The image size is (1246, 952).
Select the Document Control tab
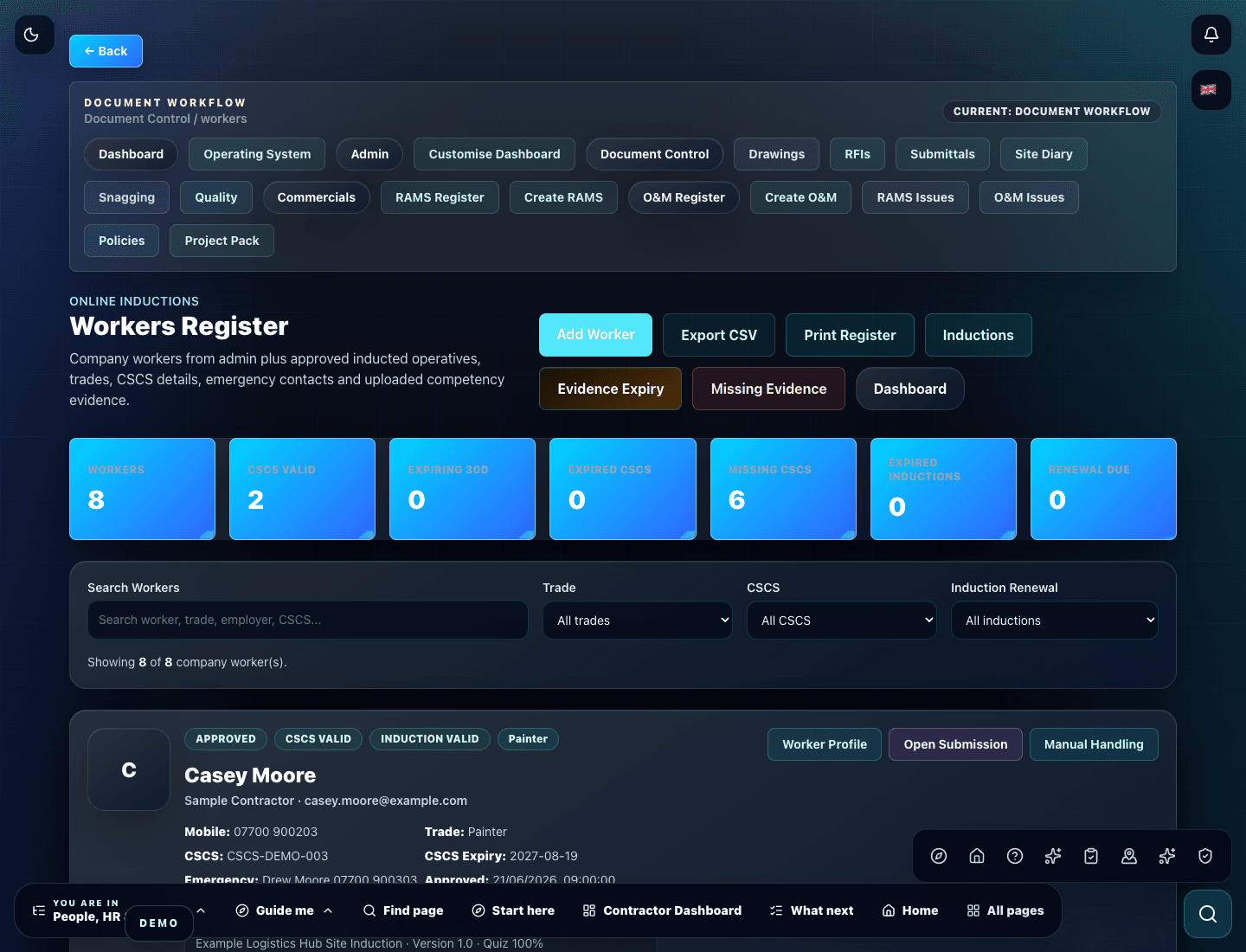click(654, 154)
